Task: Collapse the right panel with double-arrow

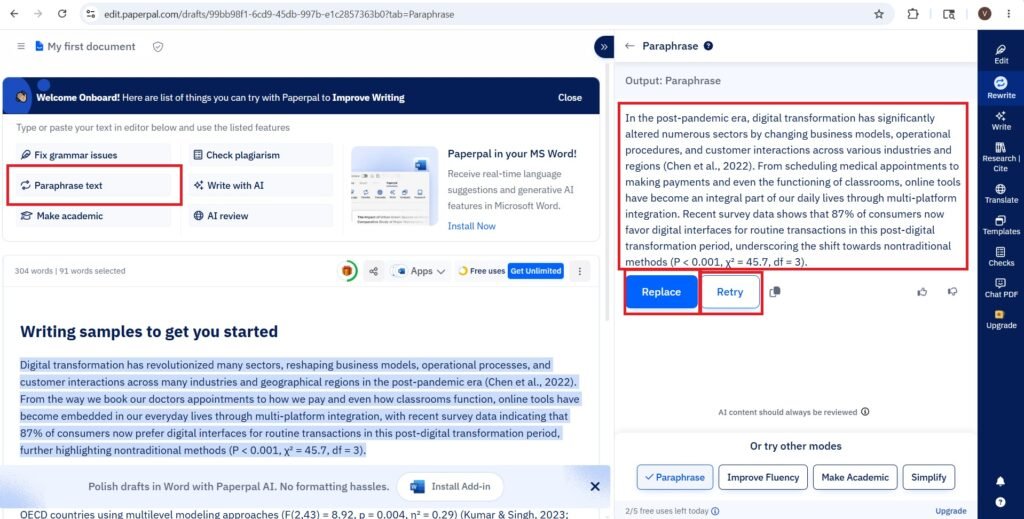Action: click(x=603, y=46)
